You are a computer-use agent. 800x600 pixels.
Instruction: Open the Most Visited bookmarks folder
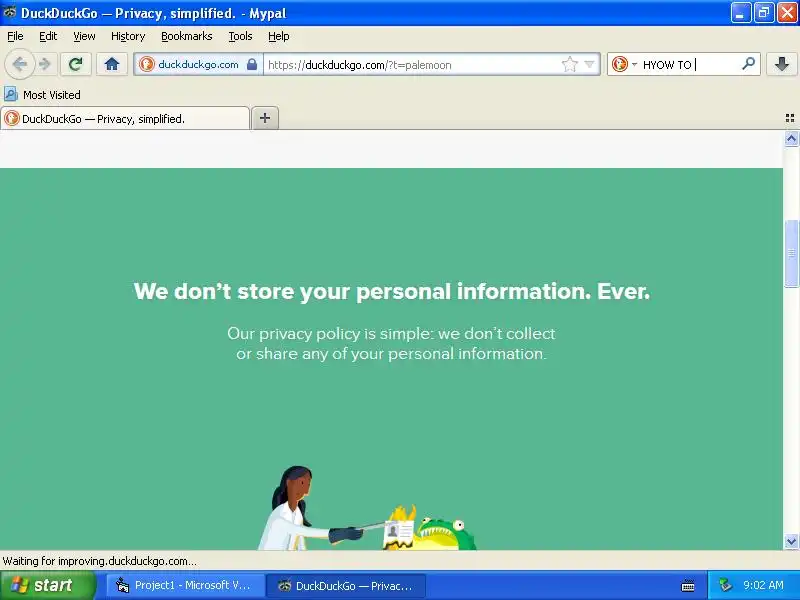click(42, 94)
